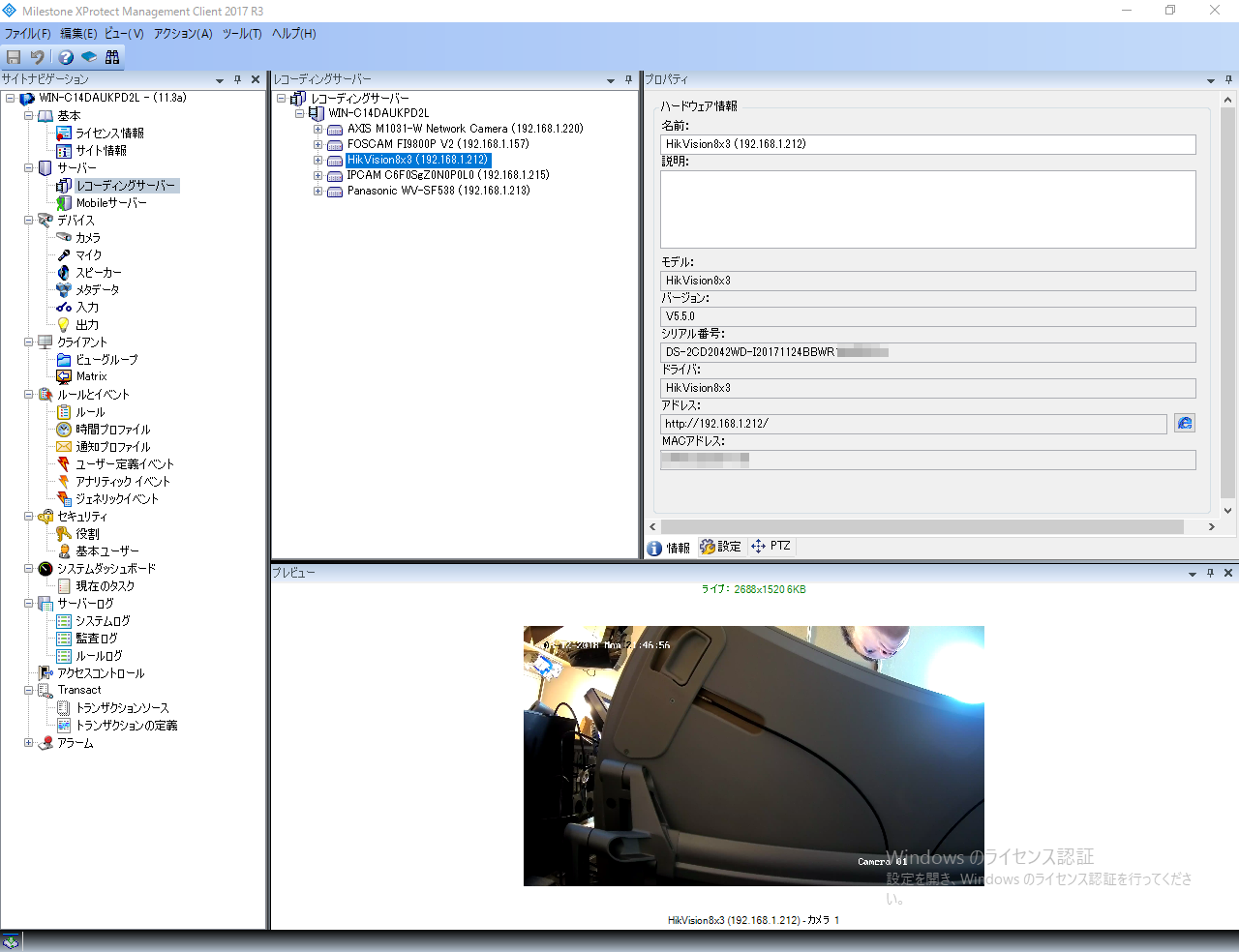The height and width of the screenshot is (952, 1239).
Task: Collapse the セキュリティ tree node
Action: (x=29, y=516)
